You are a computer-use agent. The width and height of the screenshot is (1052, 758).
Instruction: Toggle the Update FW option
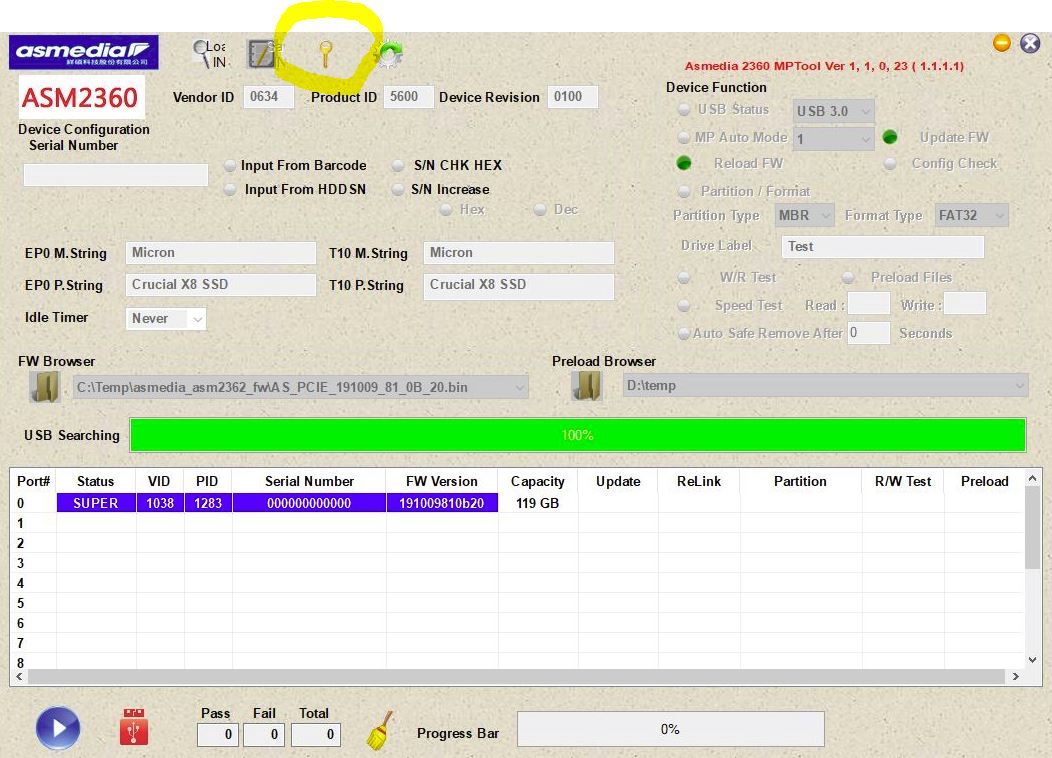pyautogui.click(x=890, y=137)
